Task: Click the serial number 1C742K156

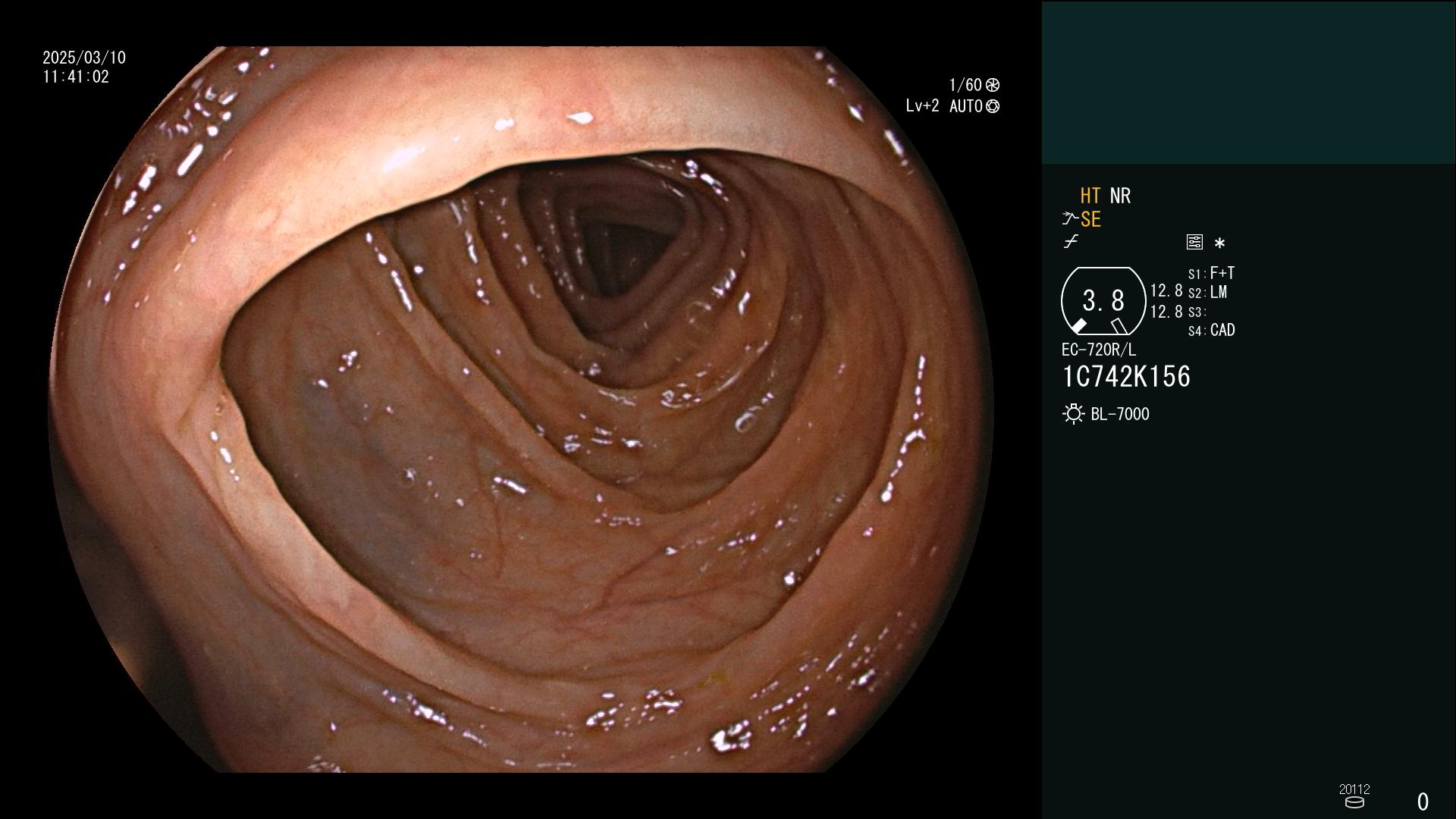Action: [1126, 377]
